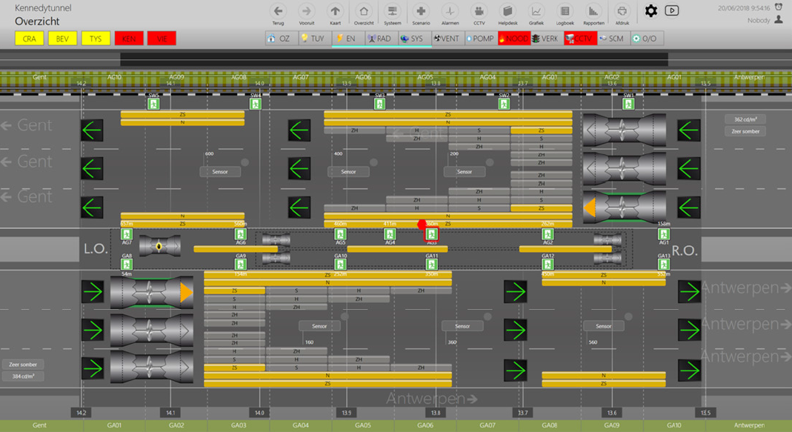
Task: Open the Logboek icon
Action: tap(565, 11)
